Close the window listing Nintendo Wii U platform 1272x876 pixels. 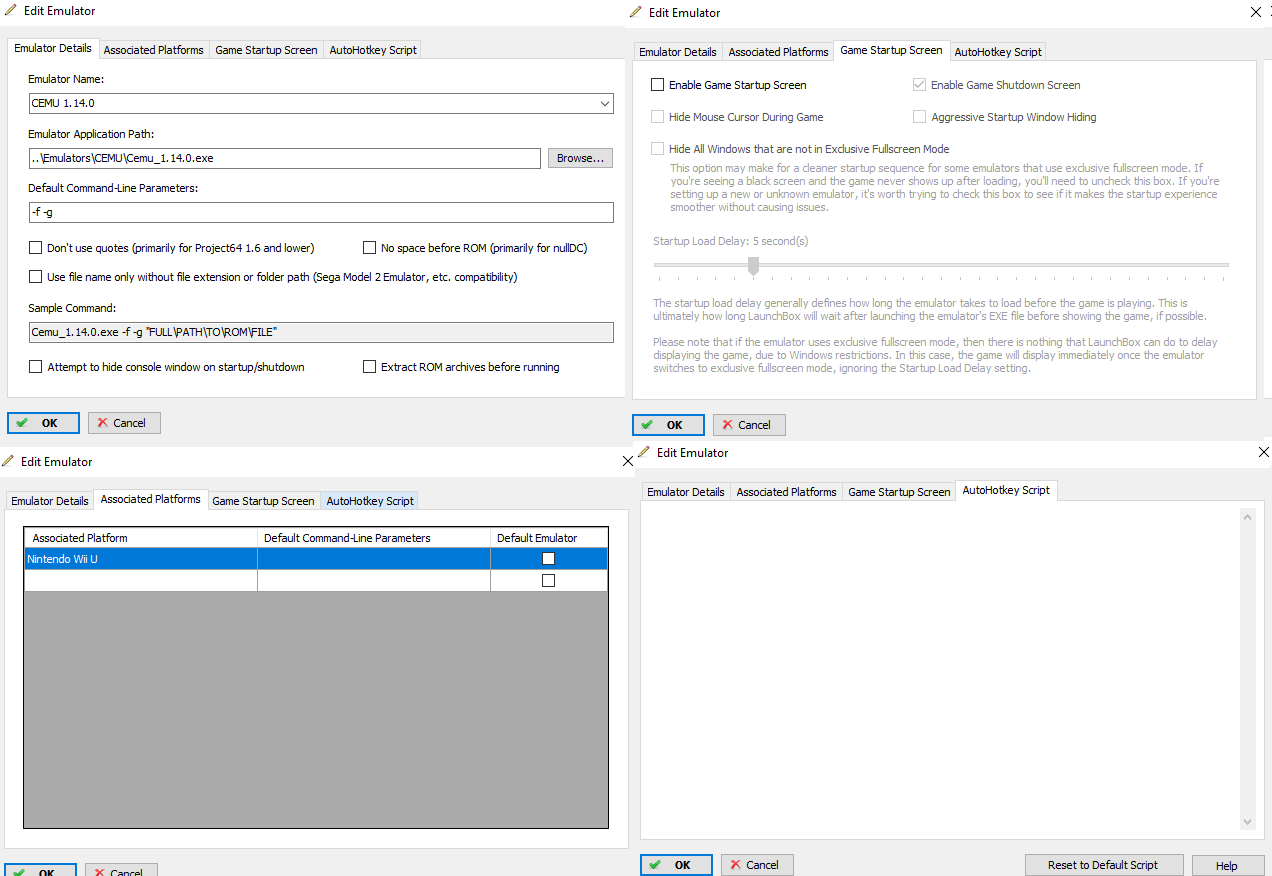pos(628,461)
